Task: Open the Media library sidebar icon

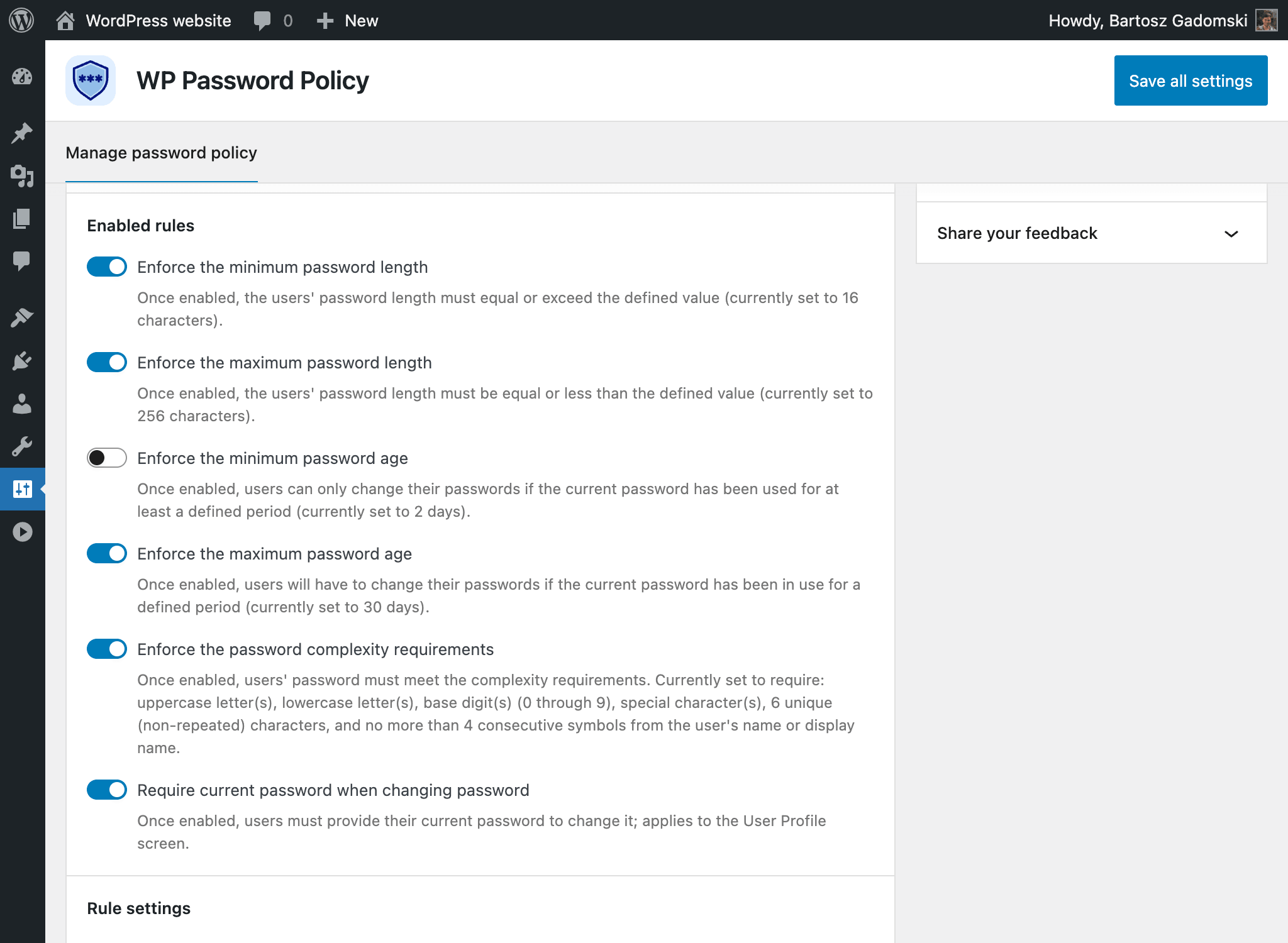Action: pyautogui.click(x=22, y=176)
